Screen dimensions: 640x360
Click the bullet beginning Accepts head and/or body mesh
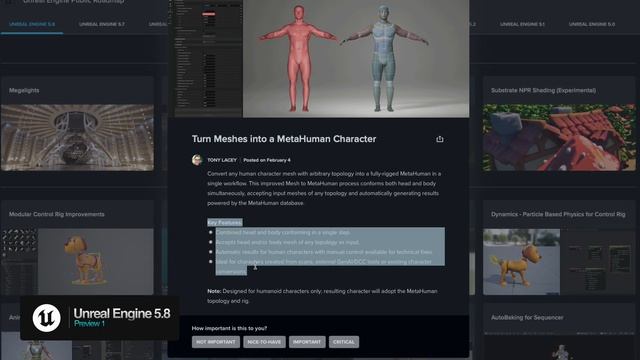point(288,242)
